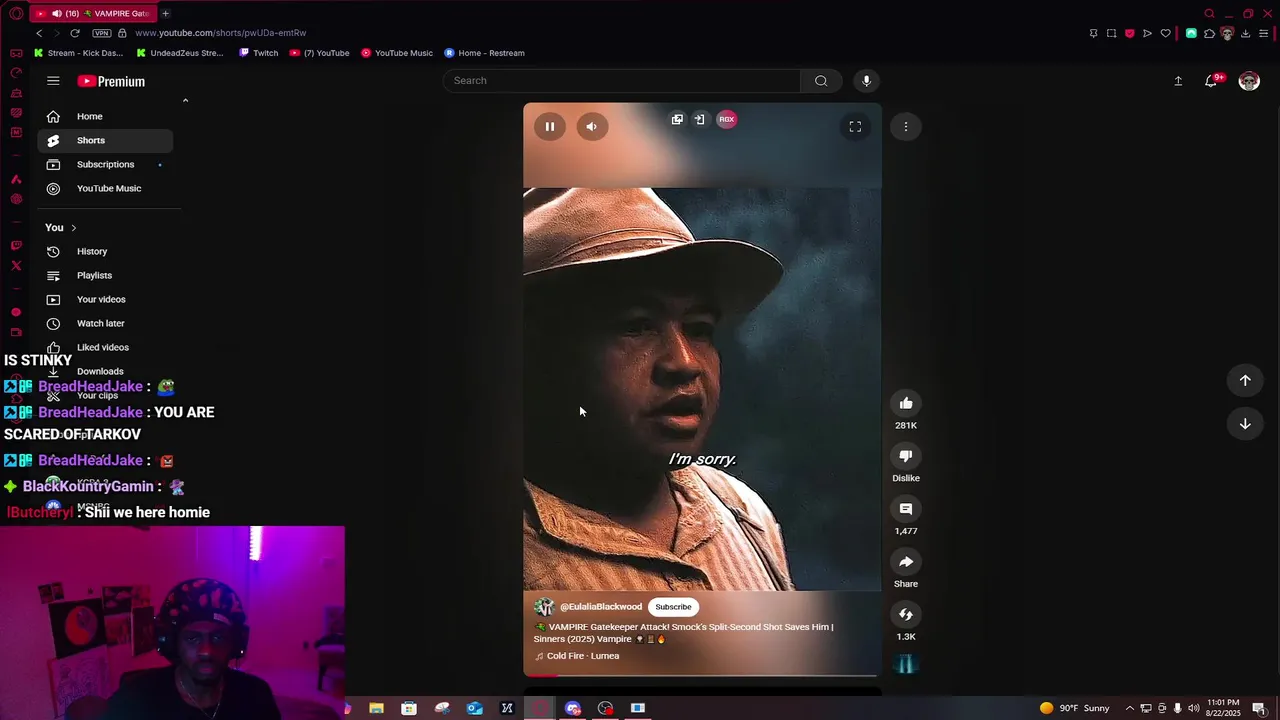Click the pink RGX badge on player
This screenshot has width=1280, height=720.
[x=726, y=119]
